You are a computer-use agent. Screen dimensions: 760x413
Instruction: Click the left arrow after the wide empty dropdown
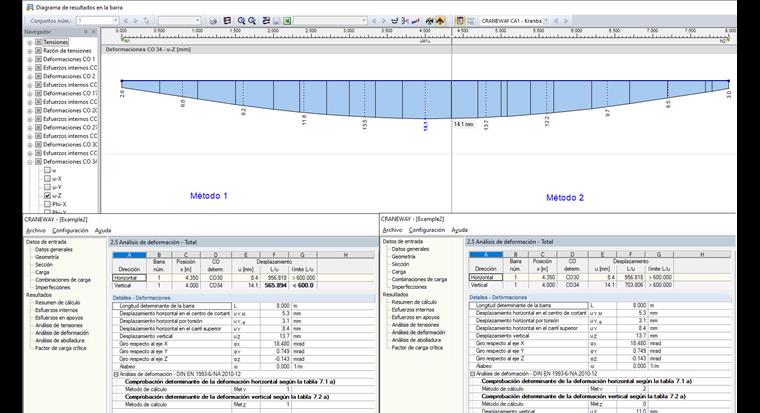coord(374,21)
